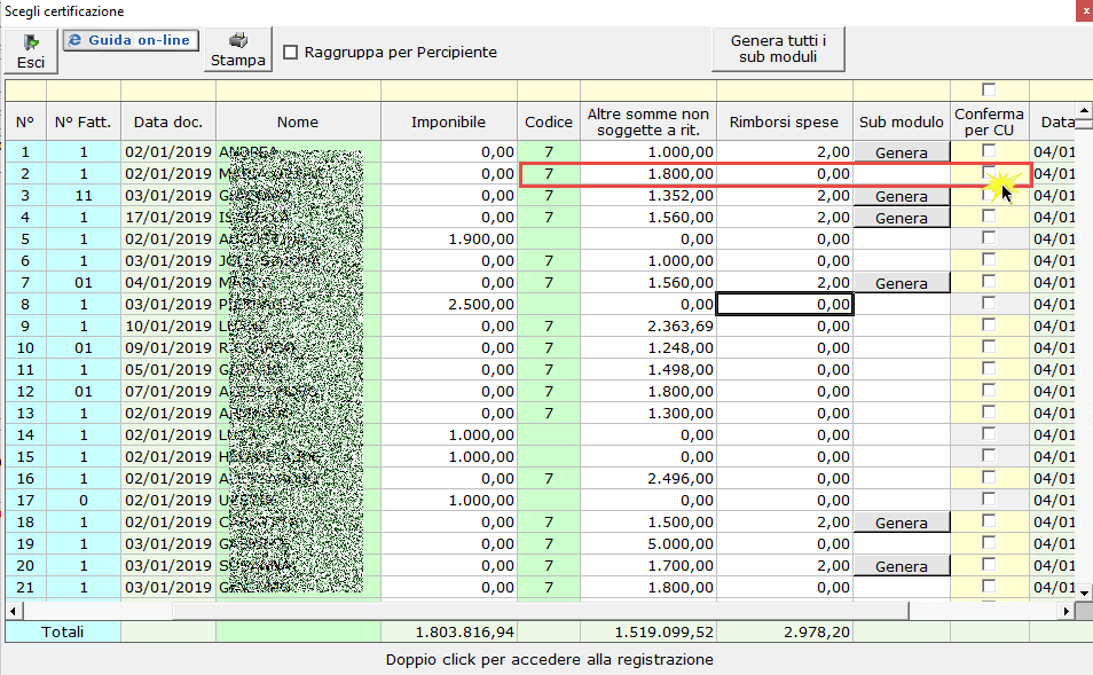Click the focused Rimborsi spese cell in row 8
1093x675 pixels.
coord(784,304)
